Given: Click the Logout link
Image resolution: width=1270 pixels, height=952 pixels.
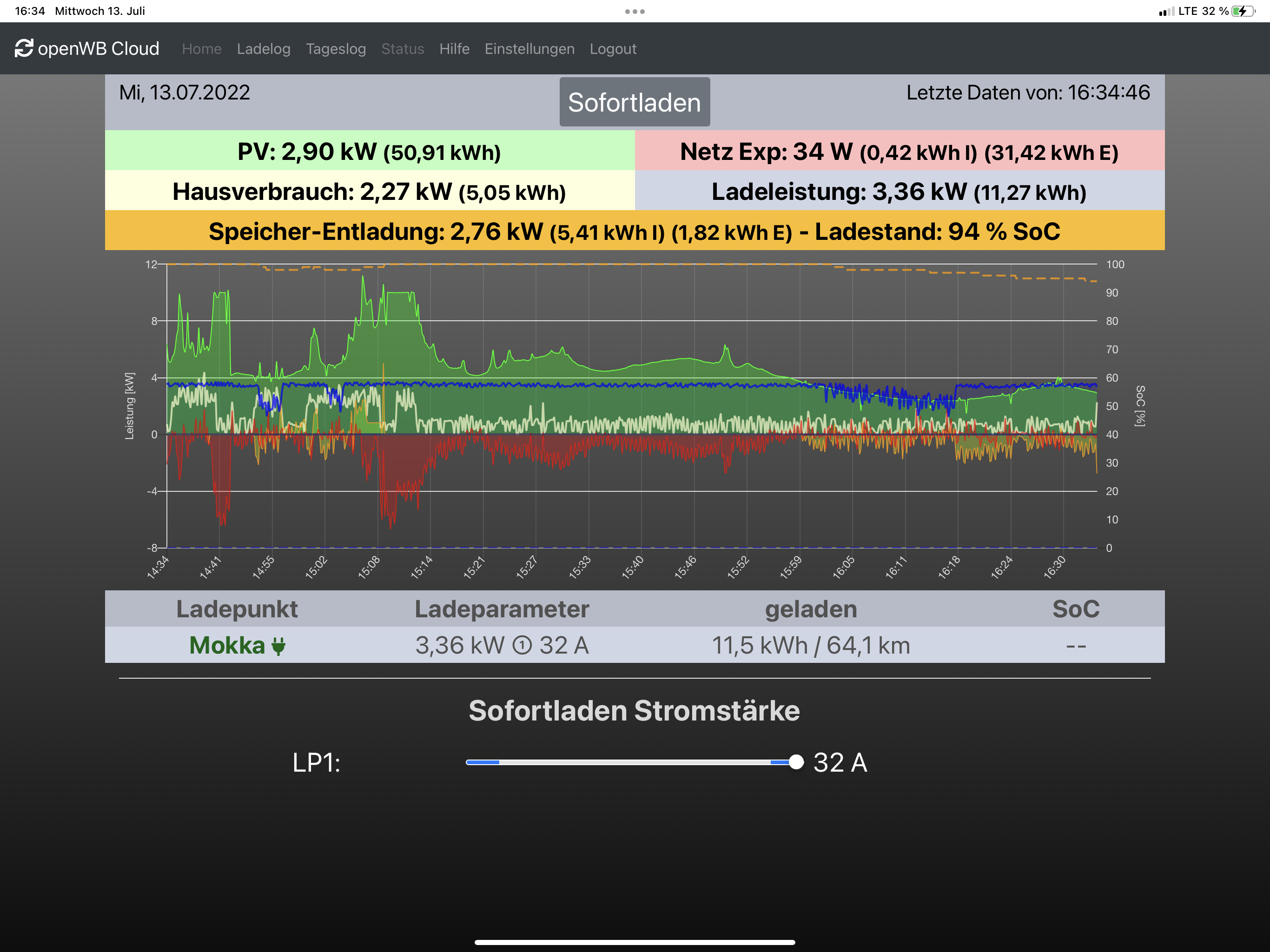Looking at the screenshot, I should point(613,49).
